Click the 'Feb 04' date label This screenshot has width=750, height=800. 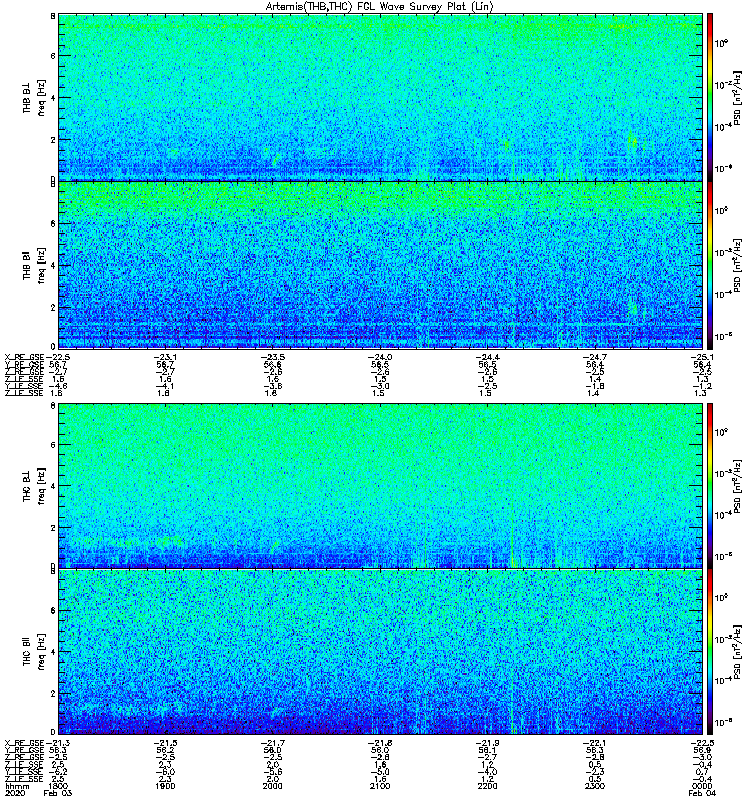point(702,793)
